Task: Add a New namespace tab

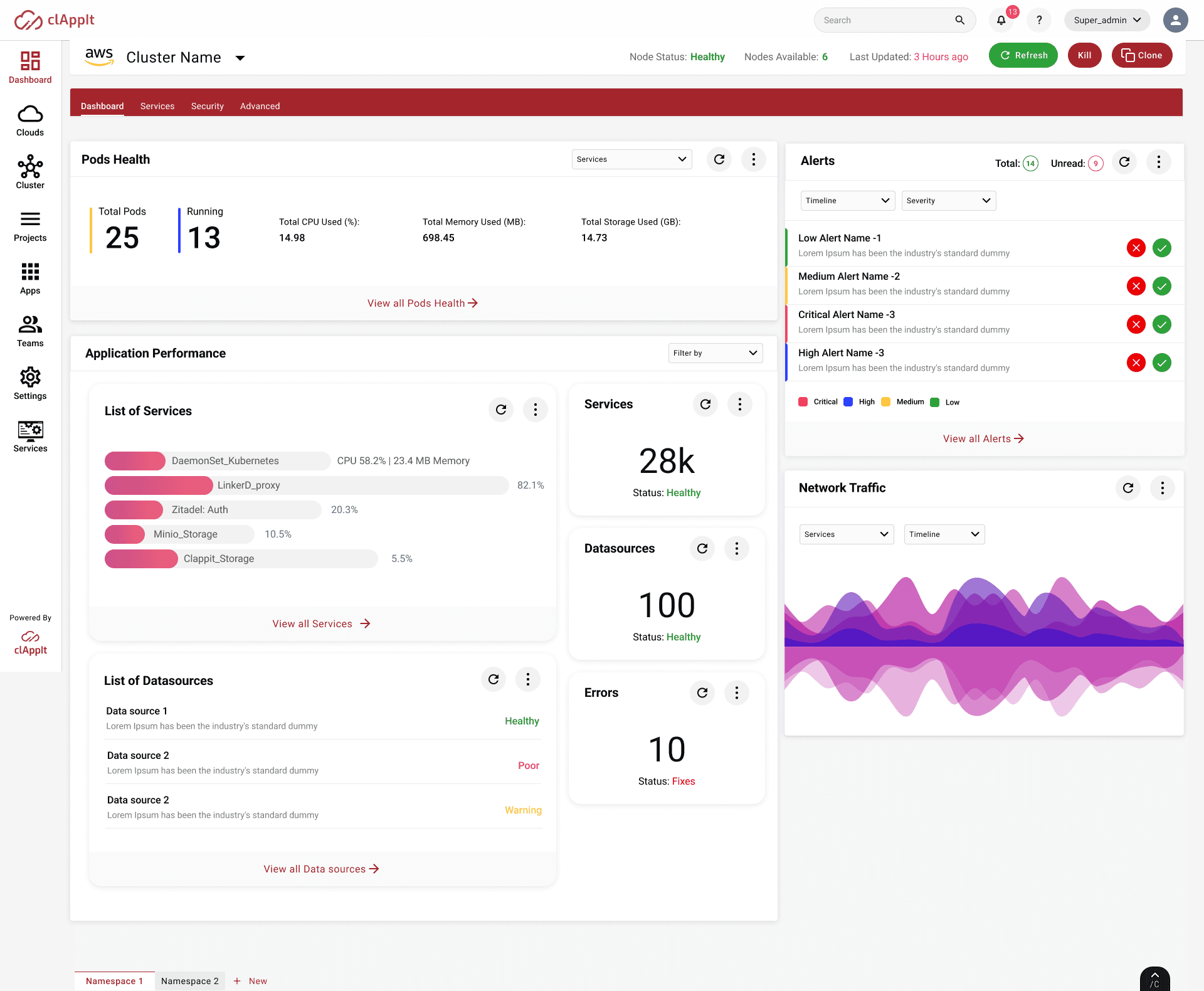Action: point(250,981)
